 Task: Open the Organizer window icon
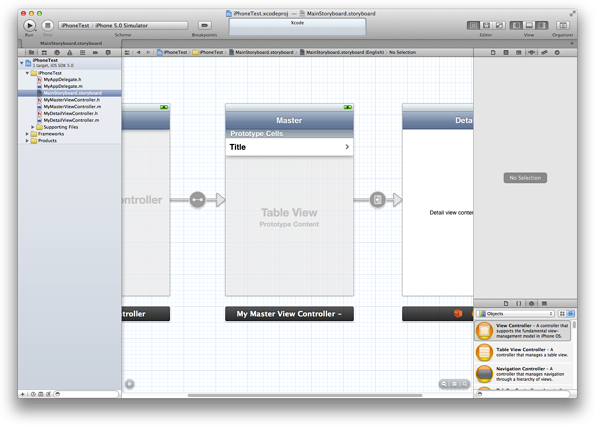(x=563, y=25)
